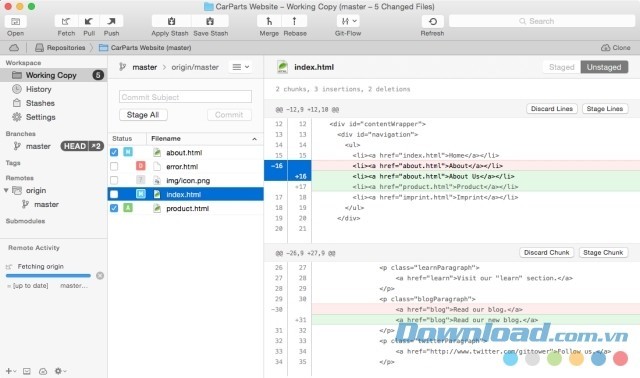Select removed line -16 in the diff

pyautogui.click(x=452, y=166)
